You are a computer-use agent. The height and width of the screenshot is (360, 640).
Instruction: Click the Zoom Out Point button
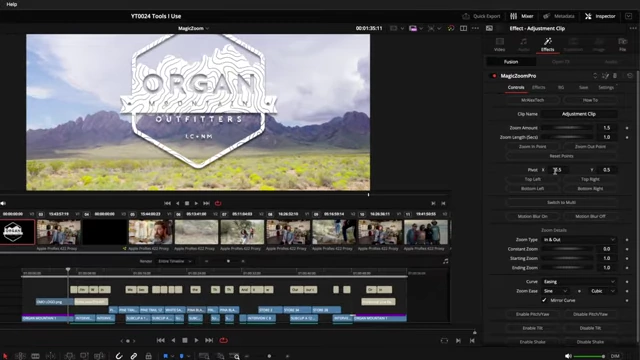click(x=590, y=147)
